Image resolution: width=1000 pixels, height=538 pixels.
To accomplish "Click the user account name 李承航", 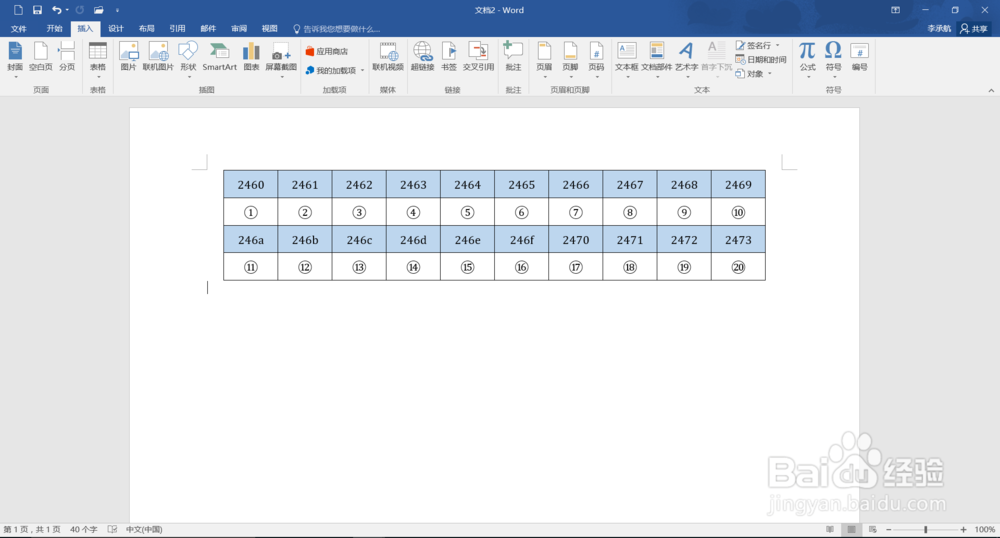I will pos(939,29).
